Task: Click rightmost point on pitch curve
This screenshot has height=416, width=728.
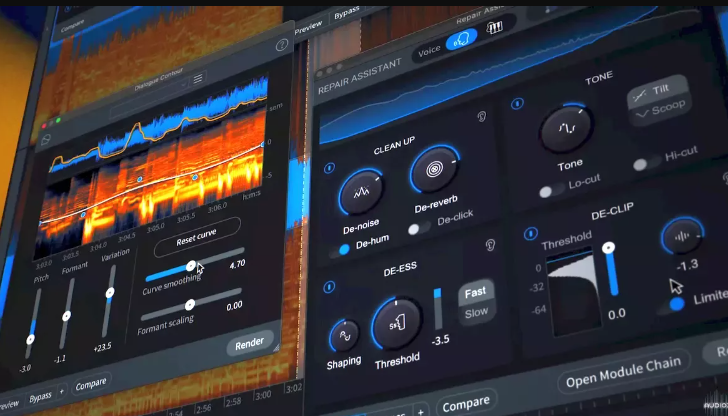Action: 263,144
